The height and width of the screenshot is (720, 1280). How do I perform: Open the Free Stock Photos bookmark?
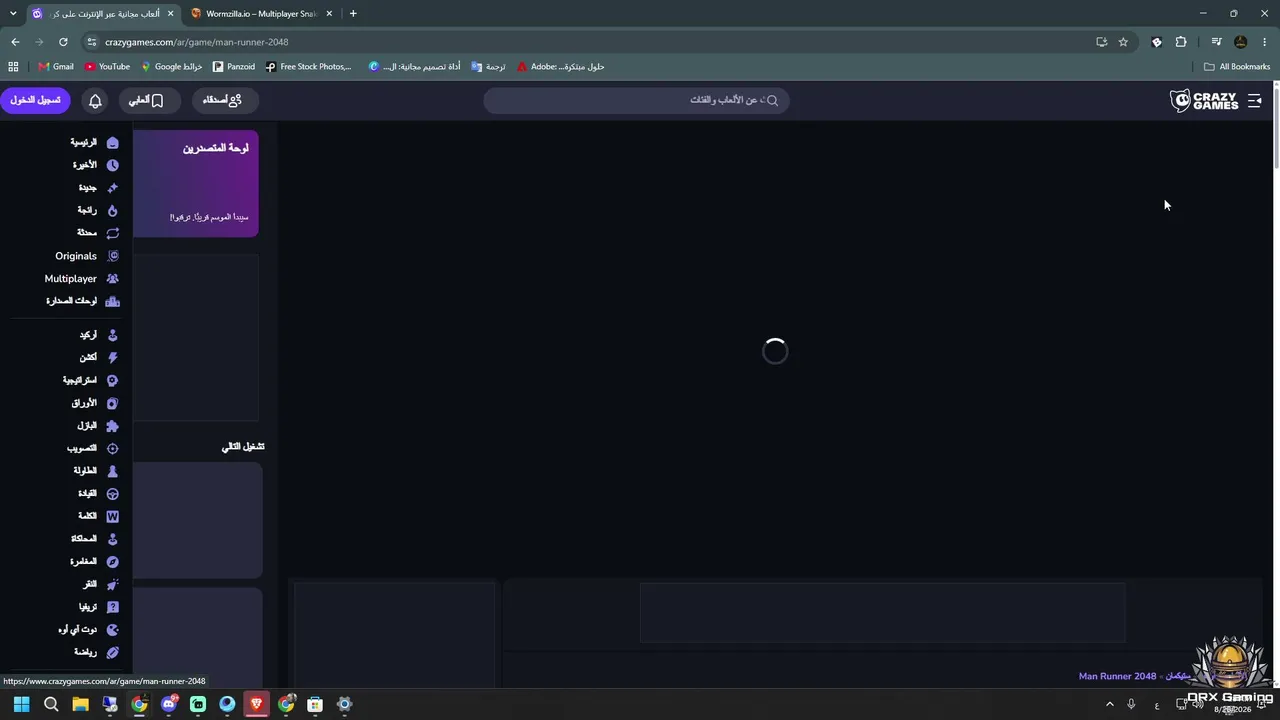(309, 67)
